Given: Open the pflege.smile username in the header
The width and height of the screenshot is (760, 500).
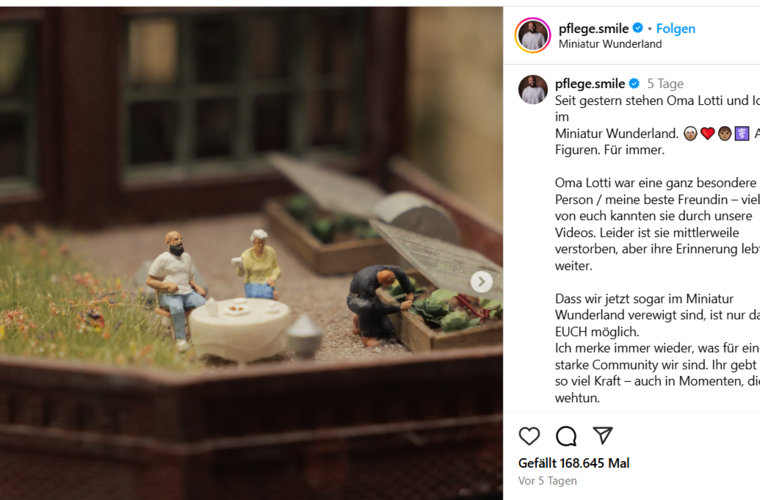Looking at the screenshot, I should pos(593,29).
